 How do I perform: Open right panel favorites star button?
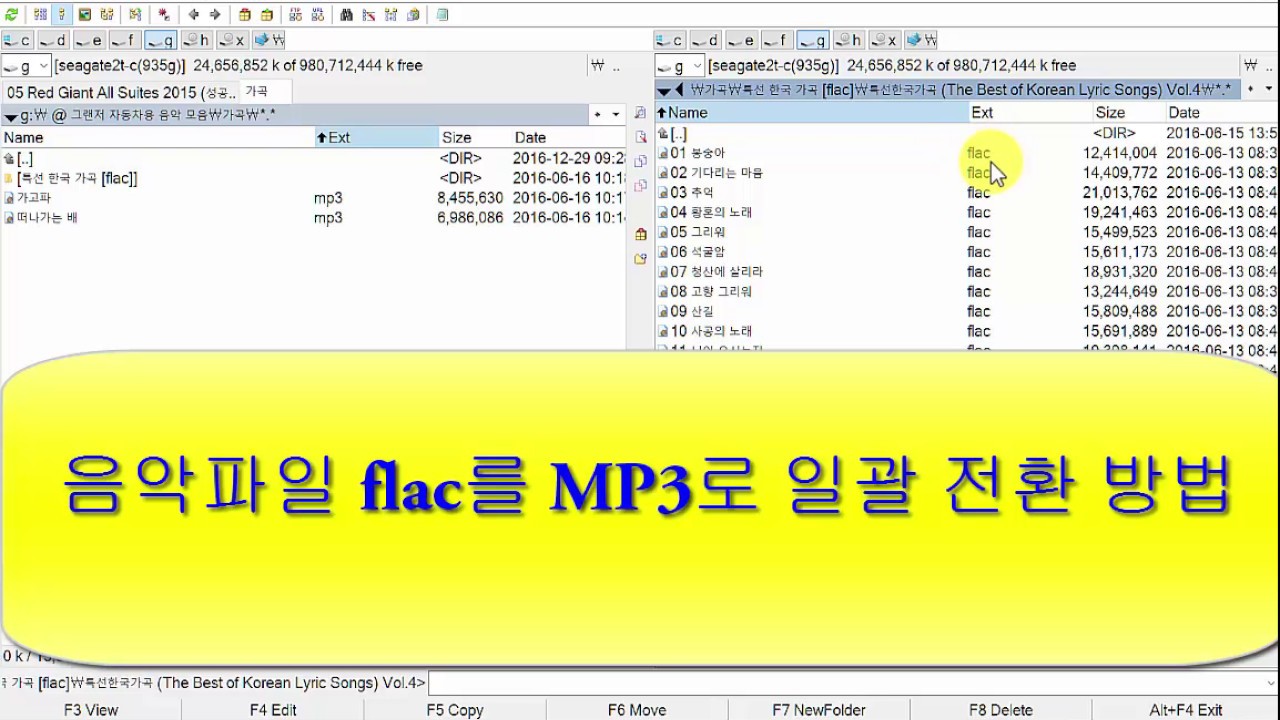[x=1251, y=90]
